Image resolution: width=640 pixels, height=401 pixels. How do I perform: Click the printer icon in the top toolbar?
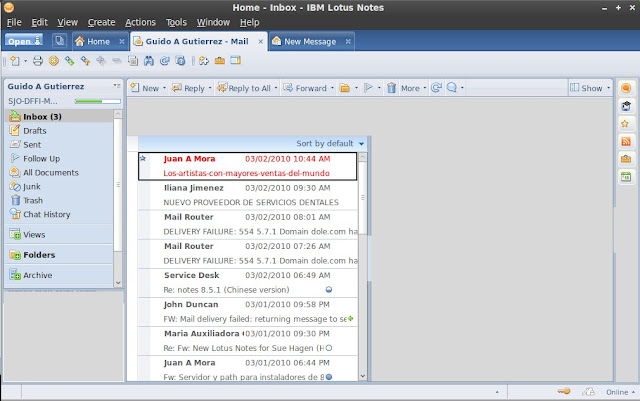pos(38,61)
